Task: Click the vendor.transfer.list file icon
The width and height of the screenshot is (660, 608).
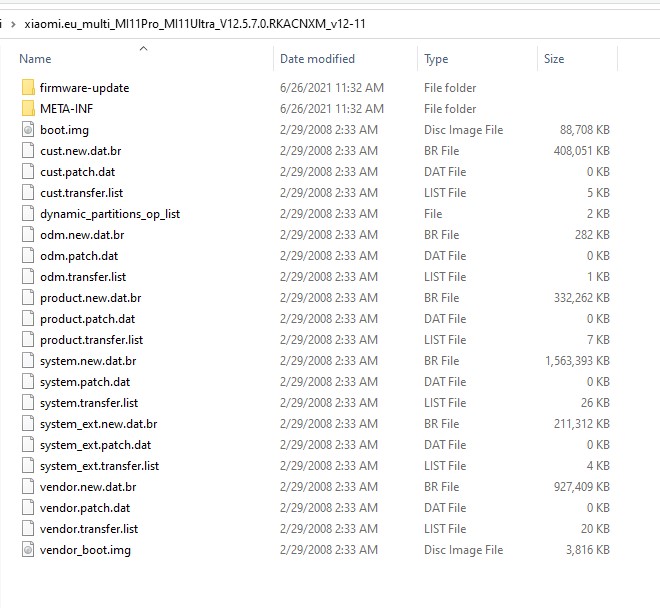Action: tap(28, 529)
